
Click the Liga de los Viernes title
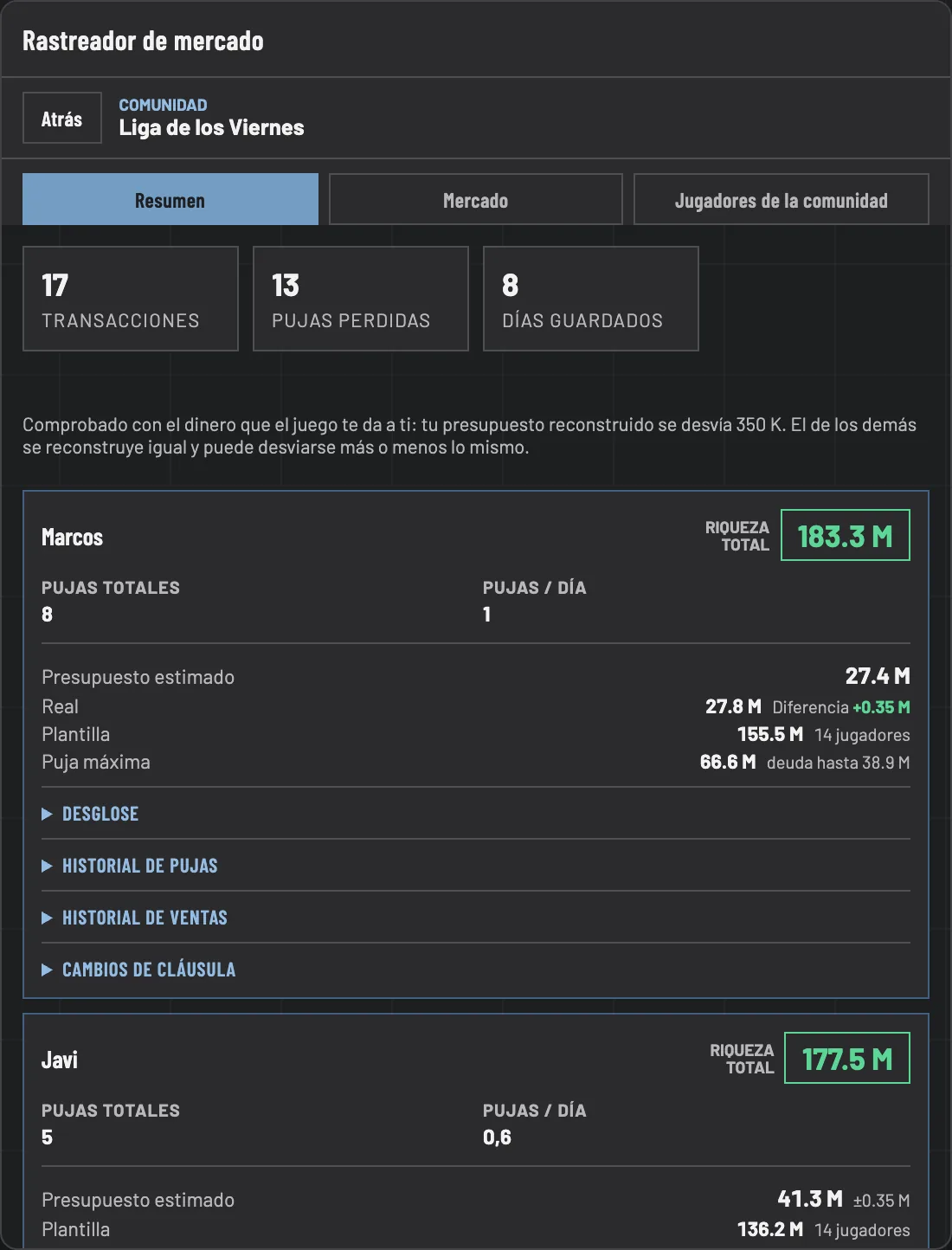212,128
